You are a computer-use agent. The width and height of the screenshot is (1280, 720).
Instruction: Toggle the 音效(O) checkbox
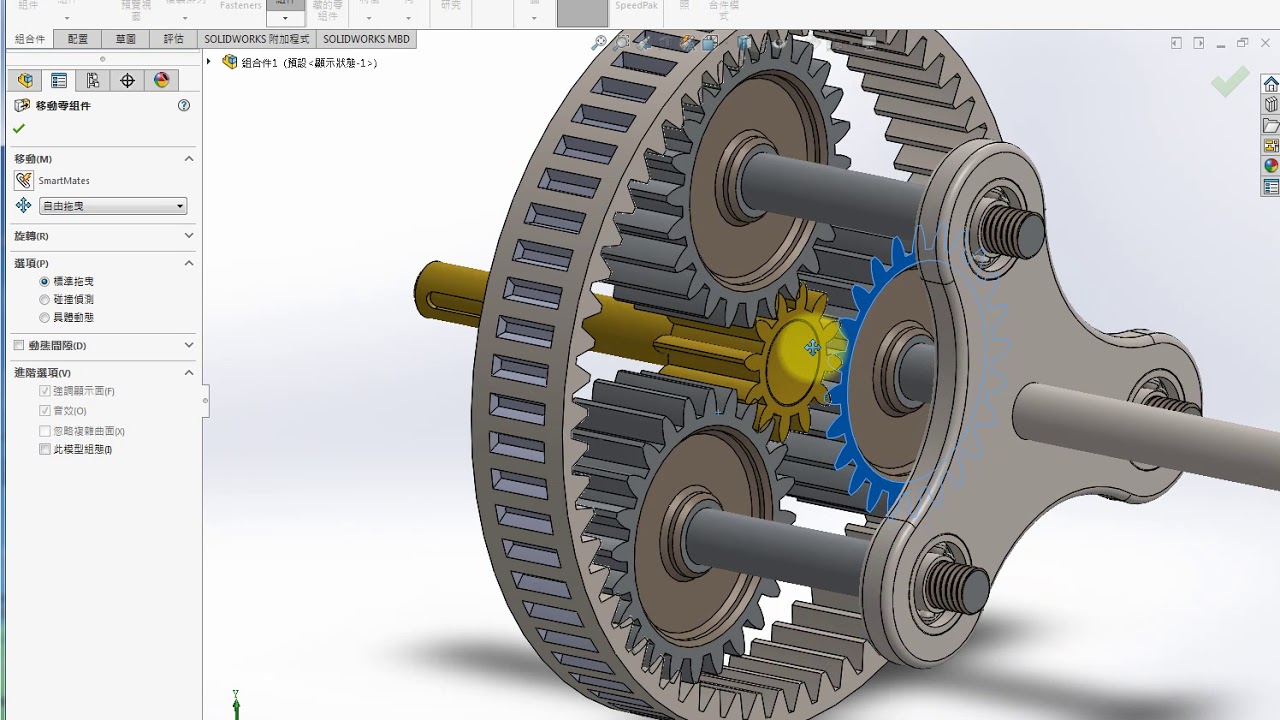coord(45,411)
